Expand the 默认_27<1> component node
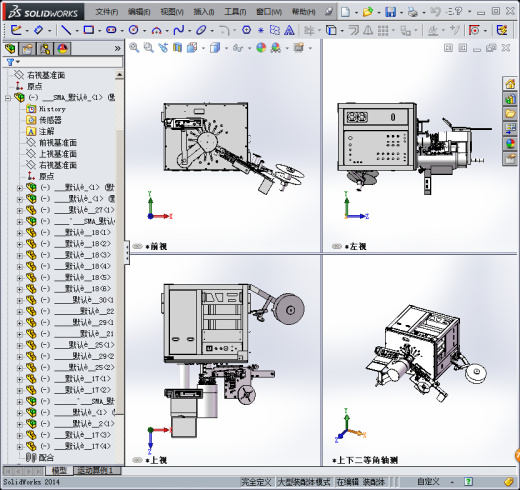The width and height of the screenshot is (520, 490). click(x=20, y=210)
